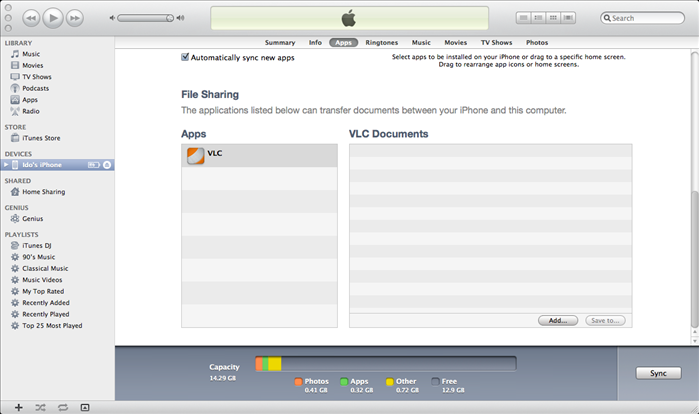Open Podcasts in the sidebar
This screenshot has height=414, width=699.
[x=36, y=88]
